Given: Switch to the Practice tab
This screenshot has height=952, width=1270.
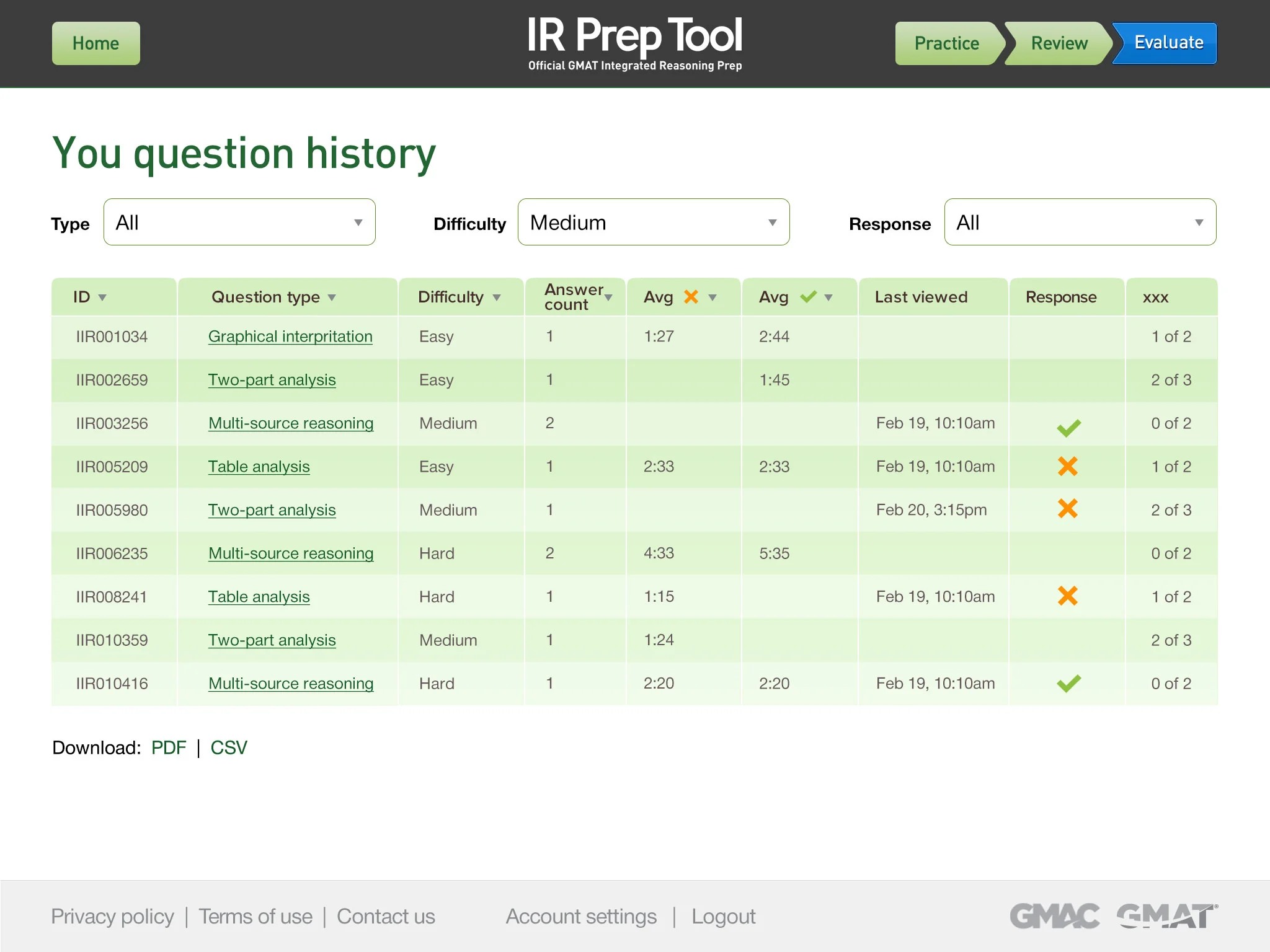Looking at the screenshot, I should [x=946, y=43].
